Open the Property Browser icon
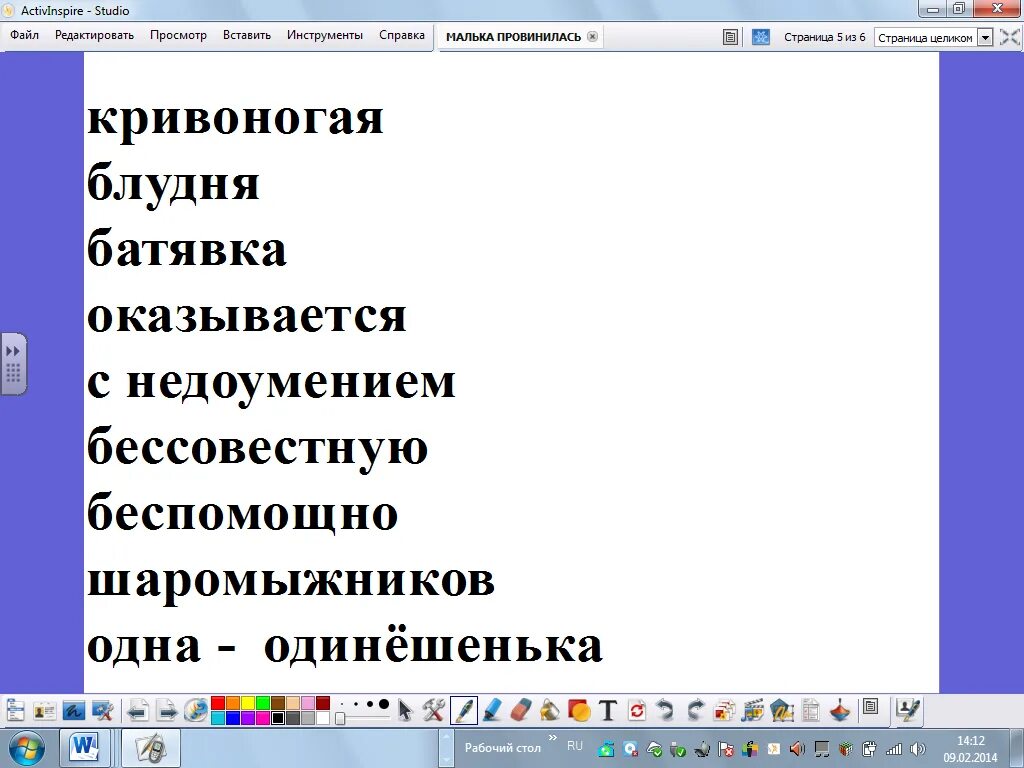The height and width of the screenshot is (768, 1024). point(810,710)
